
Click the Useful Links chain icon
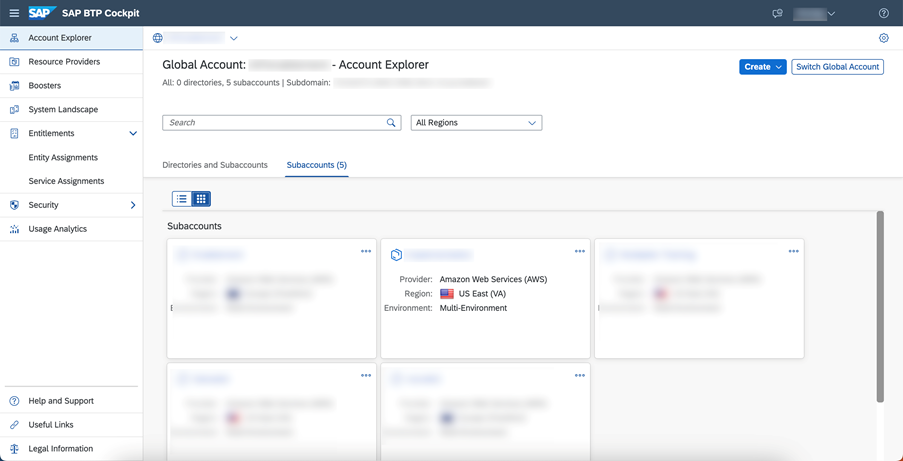[15, 425]
